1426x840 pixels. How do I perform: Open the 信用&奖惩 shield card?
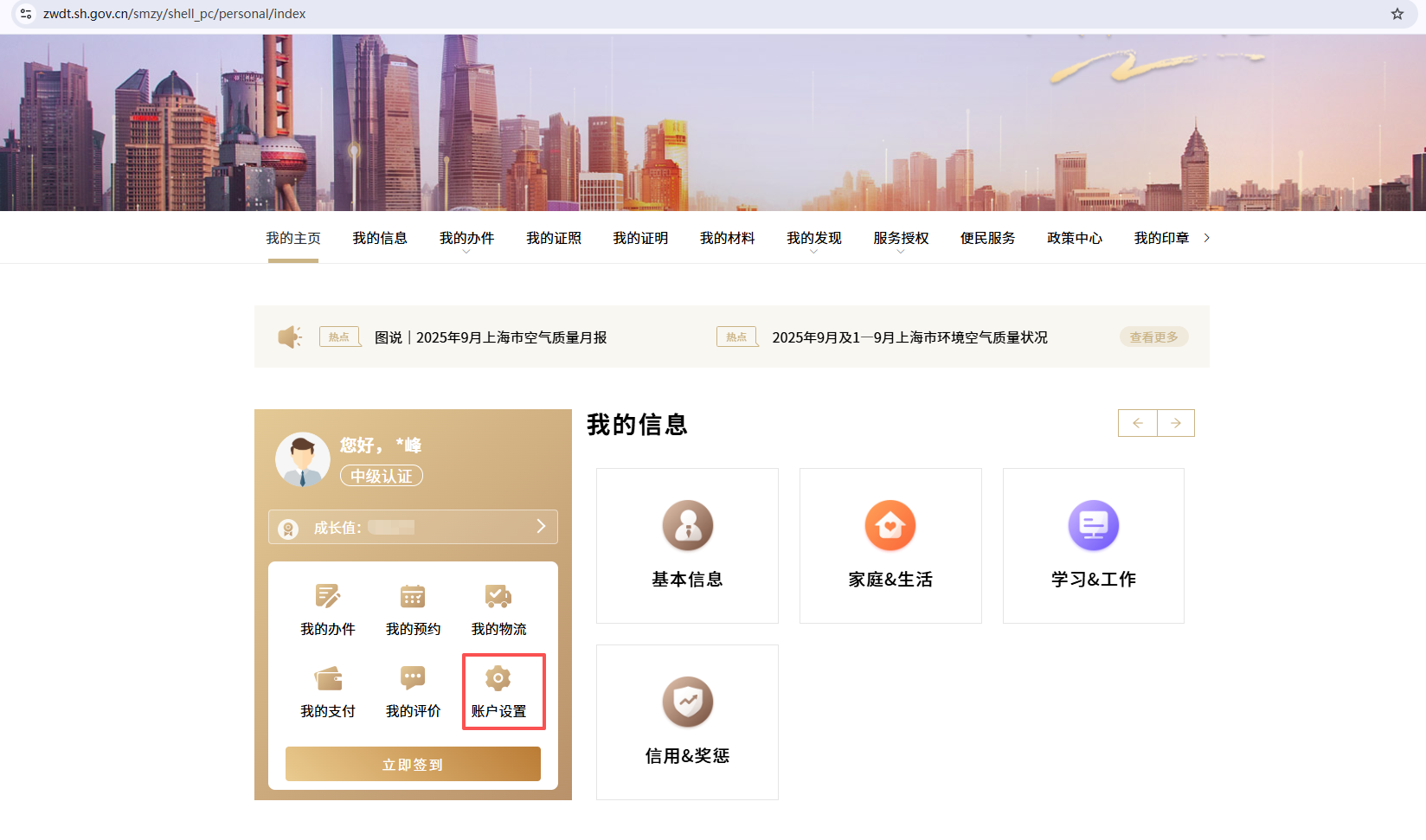687,722
